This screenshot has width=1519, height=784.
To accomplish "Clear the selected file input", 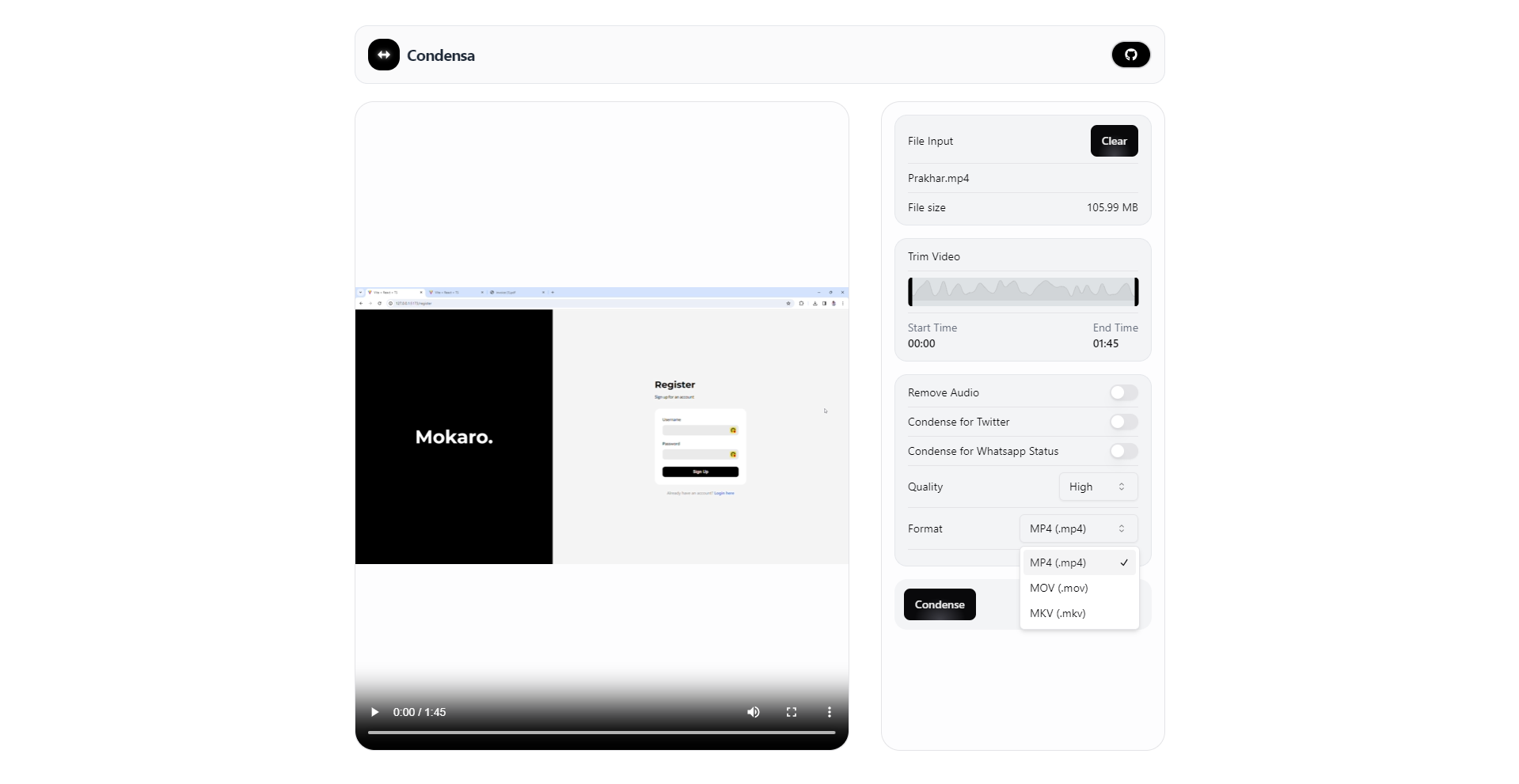I will [1114, 141].
